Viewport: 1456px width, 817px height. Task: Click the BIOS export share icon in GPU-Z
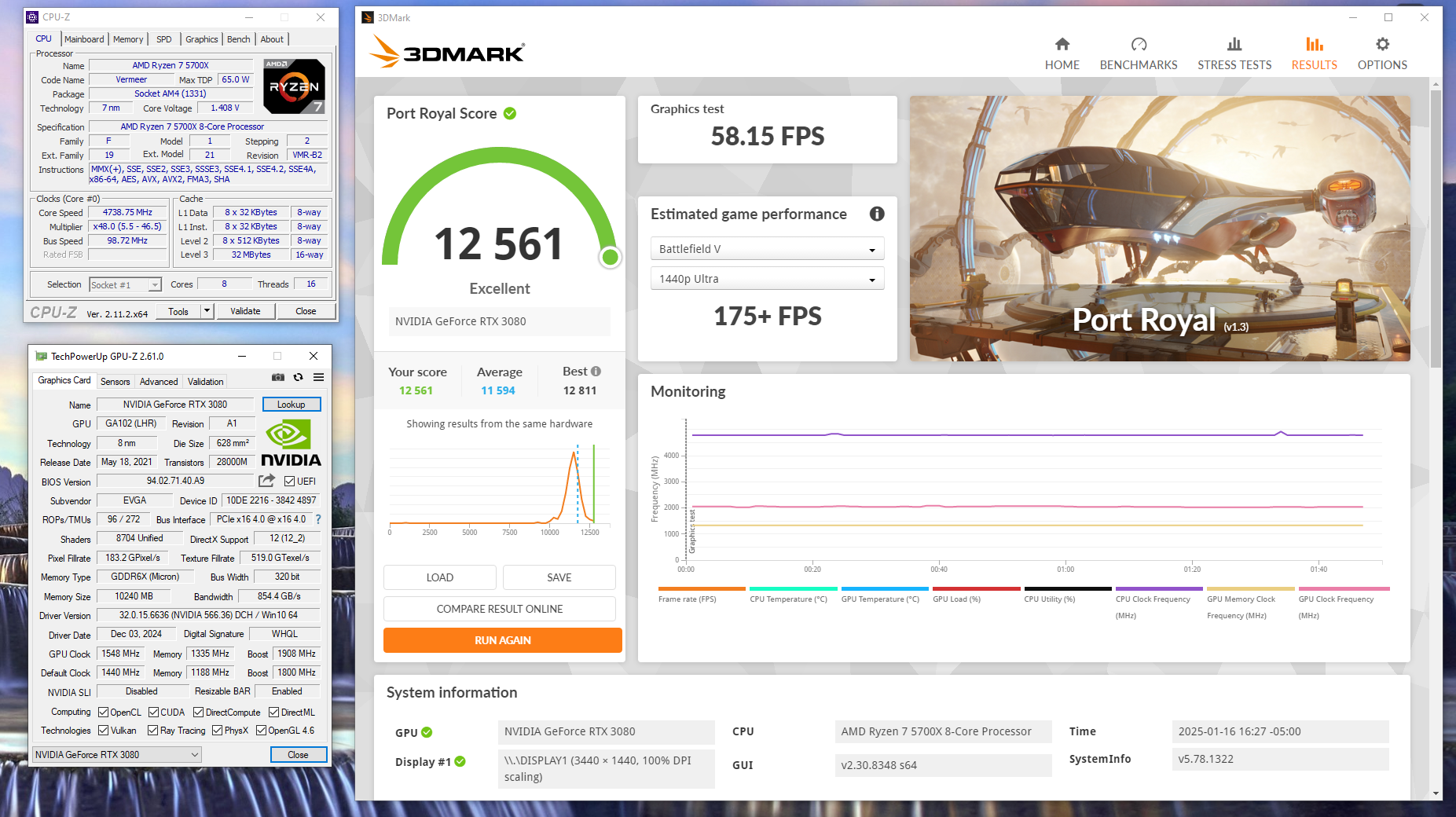pyautogui.click(x=266, y=480)
